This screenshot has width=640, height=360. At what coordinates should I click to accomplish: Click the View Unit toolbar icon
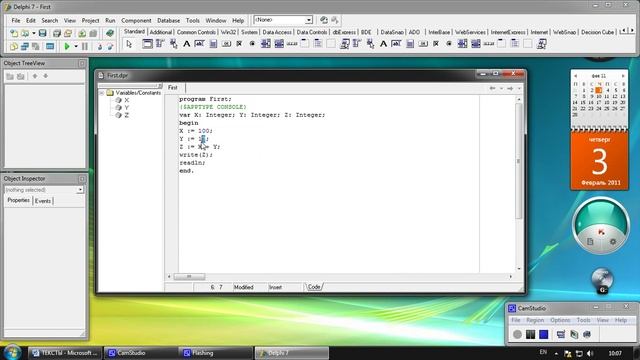[x=14, y=47]
